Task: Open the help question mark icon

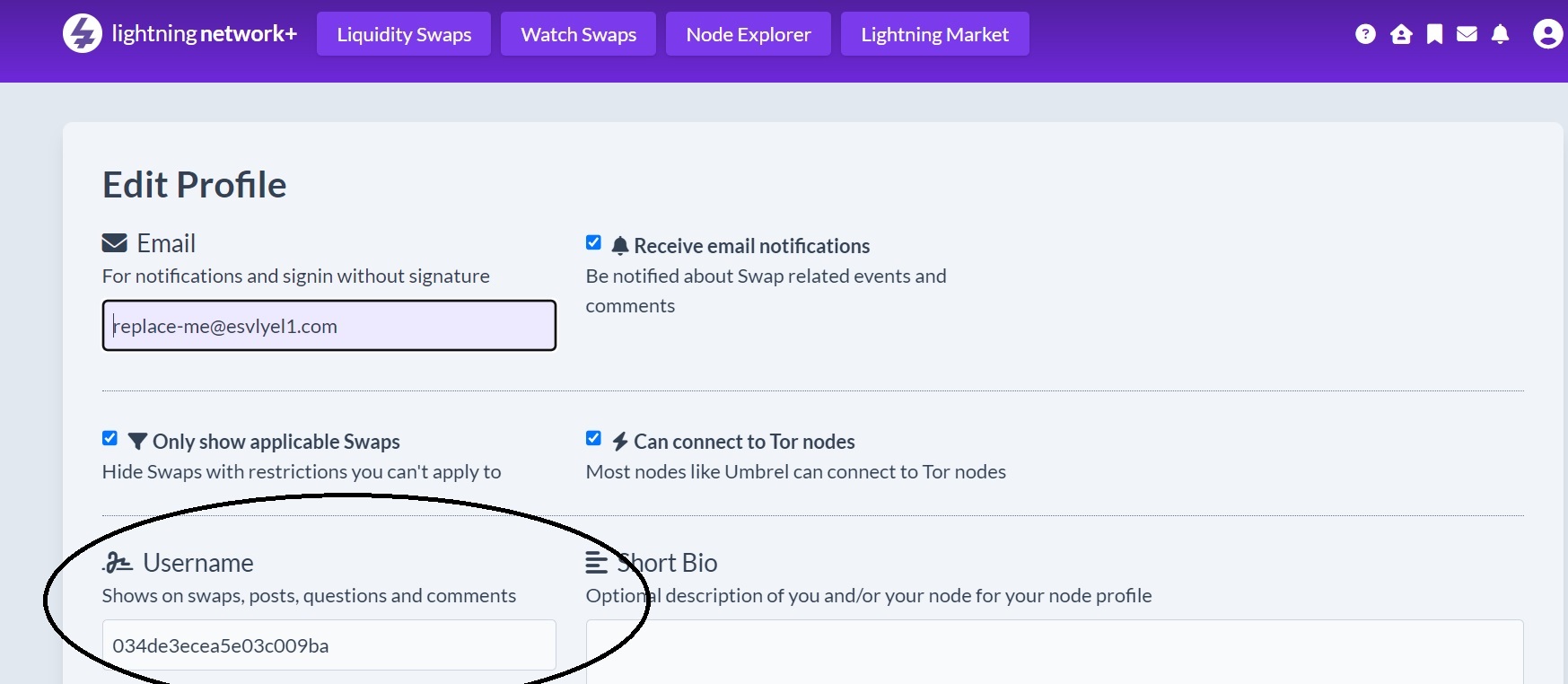Action: (1365, 34)
